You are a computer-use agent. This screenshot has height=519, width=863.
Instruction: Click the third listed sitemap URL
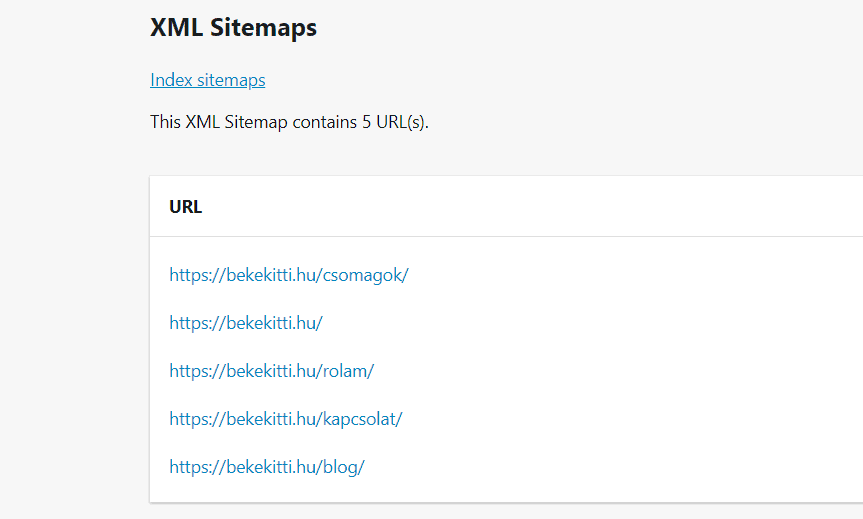272,370
